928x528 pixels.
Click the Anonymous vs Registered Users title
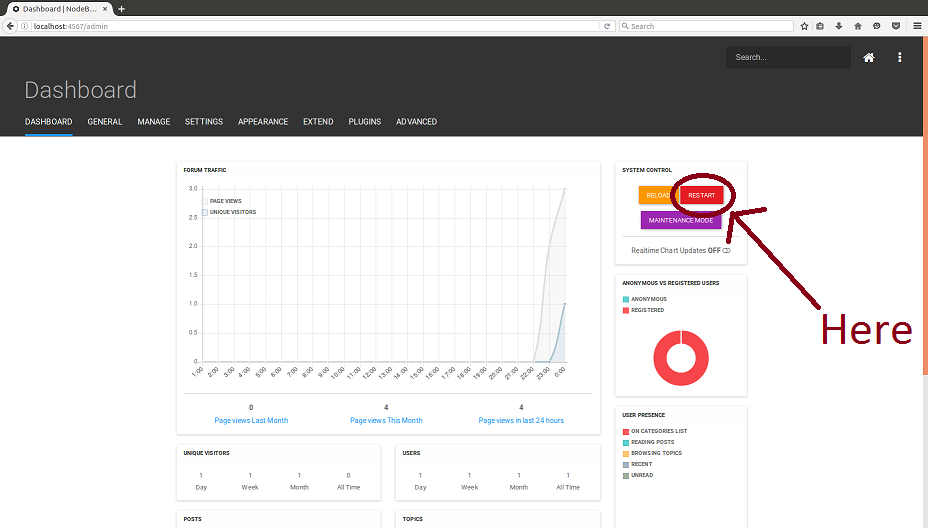[671, 283]
